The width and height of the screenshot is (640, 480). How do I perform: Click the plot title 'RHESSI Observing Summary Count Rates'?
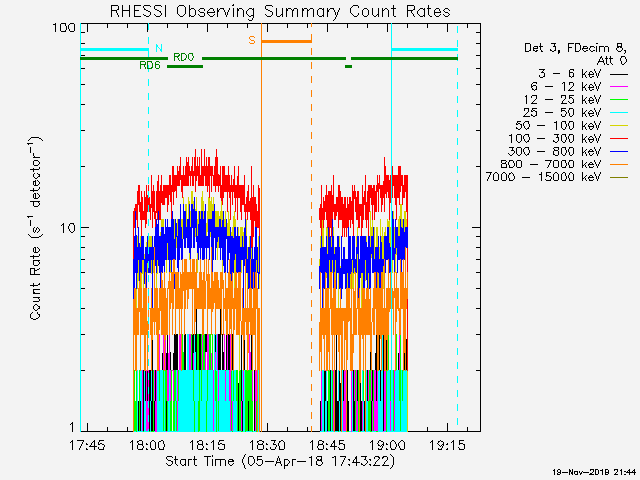280,11
